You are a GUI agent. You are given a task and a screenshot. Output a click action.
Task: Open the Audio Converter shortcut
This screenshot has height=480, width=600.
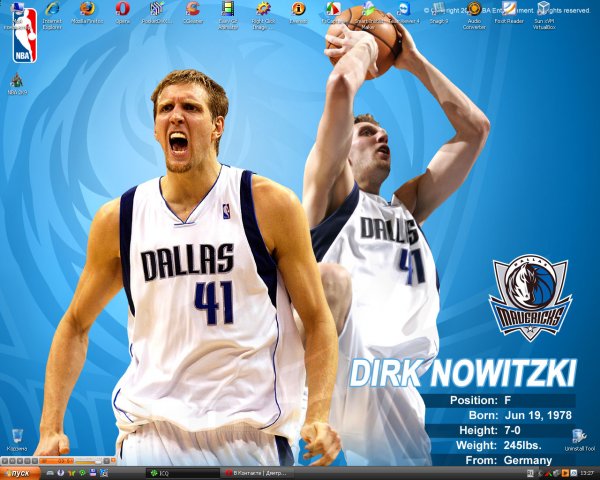[474, 9]
